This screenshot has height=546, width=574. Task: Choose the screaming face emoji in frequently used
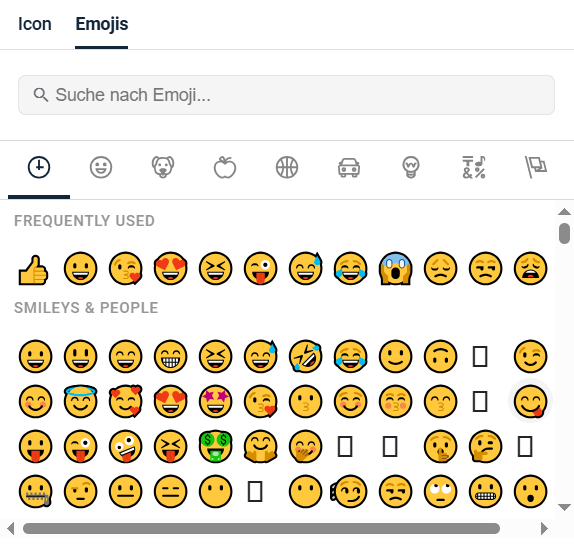(395, 269)
